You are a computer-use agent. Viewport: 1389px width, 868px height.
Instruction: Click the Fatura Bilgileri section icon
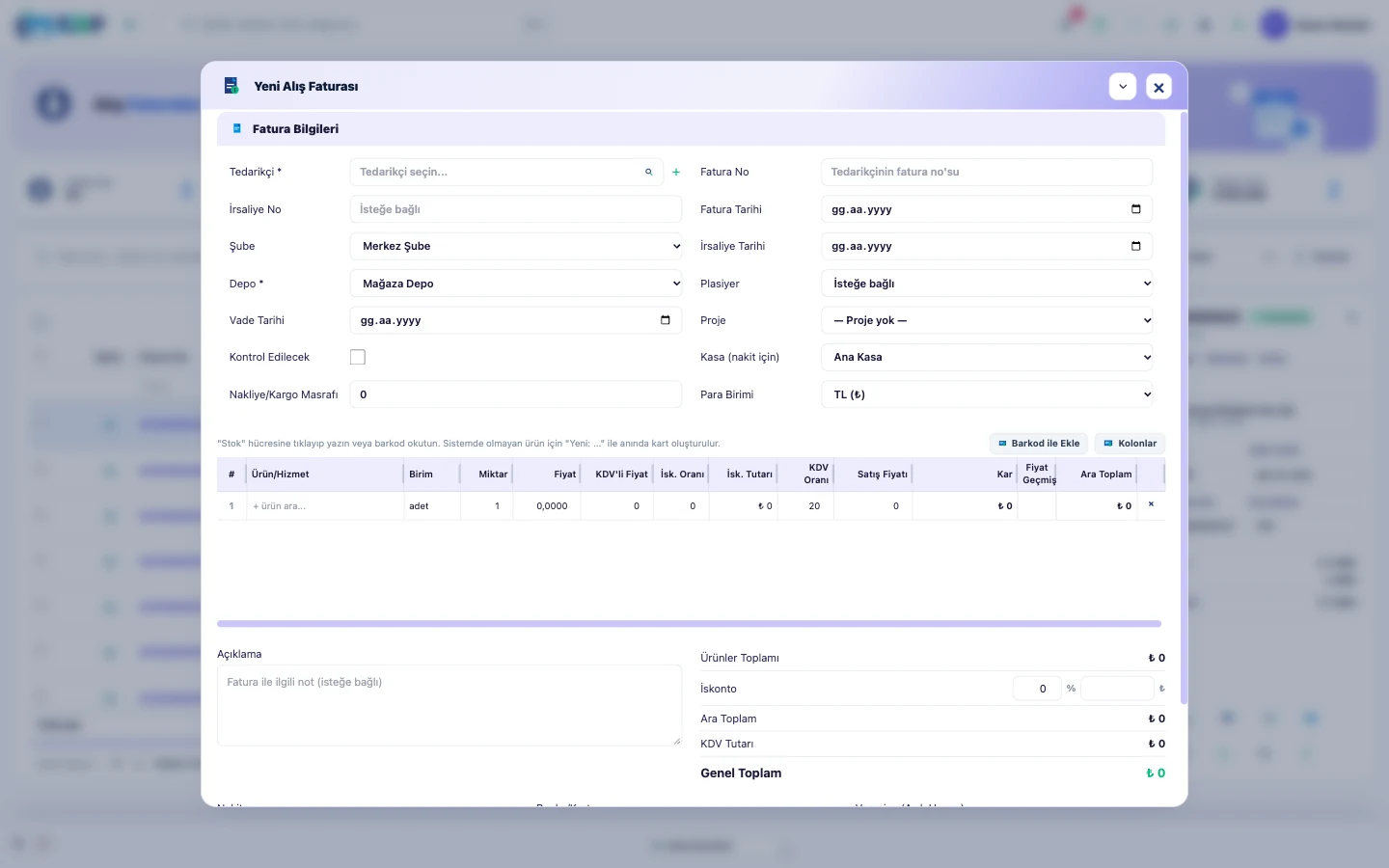[237, 128]
